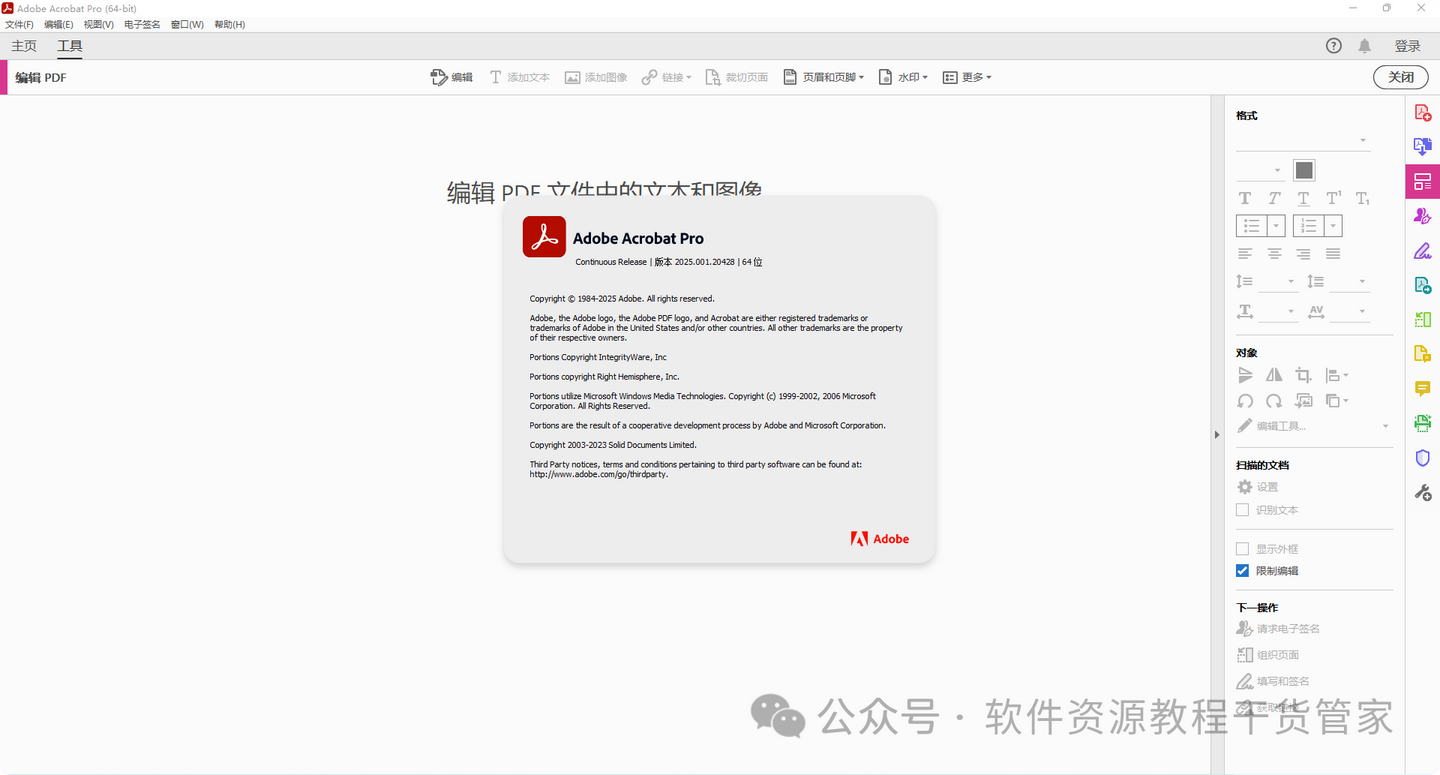Viewport: 1440px width, 775px height.
Task: Open 更多 toolbar menu
Action: pyautogui.click(x=967, y=77)
